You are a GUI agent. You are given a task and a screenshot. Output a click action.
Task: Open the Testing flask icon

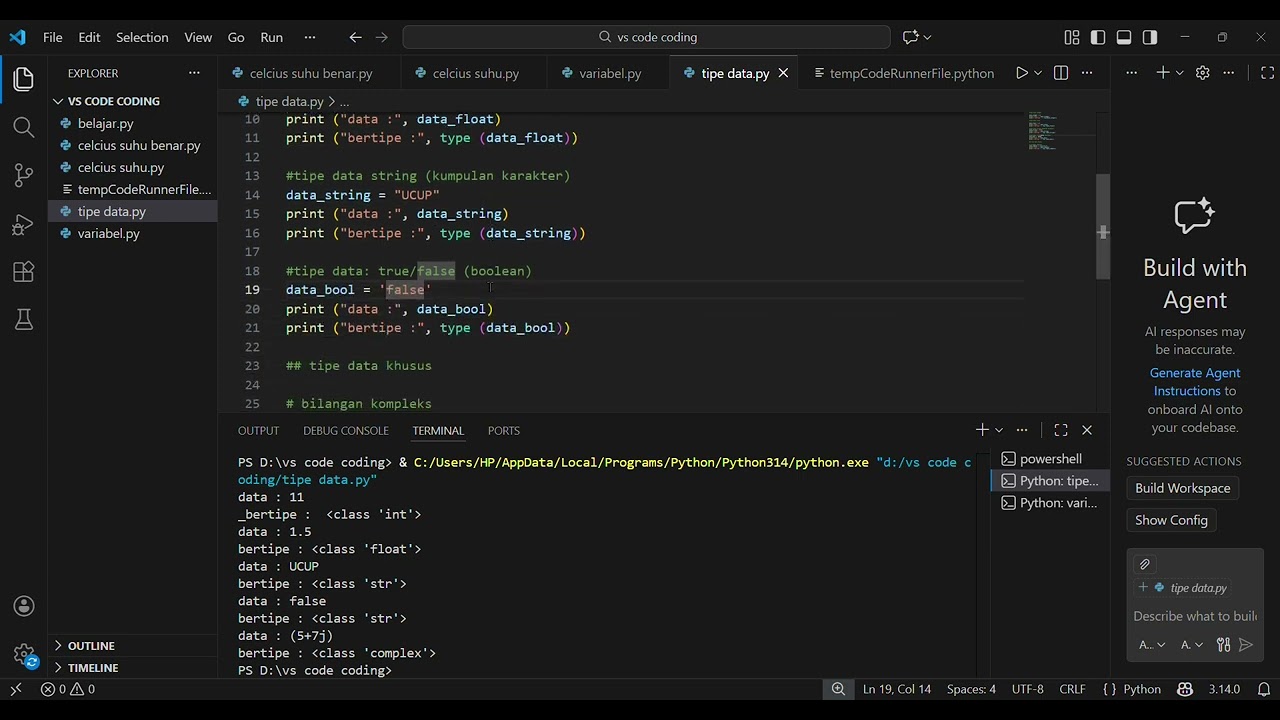(24, 320)
